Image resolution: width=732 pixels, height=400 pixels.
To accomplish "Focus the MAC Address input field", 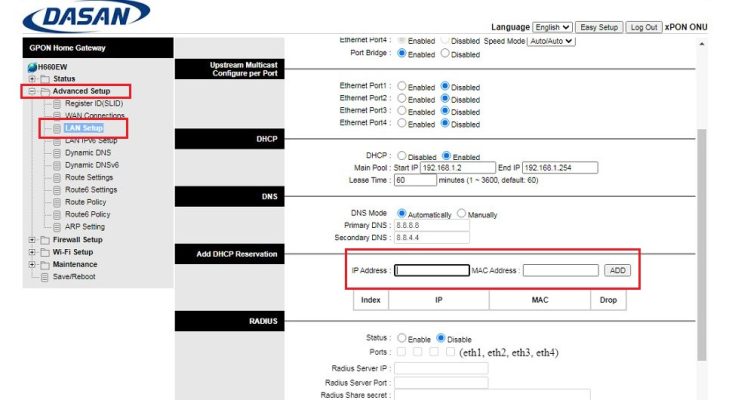I will pyautogui.click(x=561, y=270).
